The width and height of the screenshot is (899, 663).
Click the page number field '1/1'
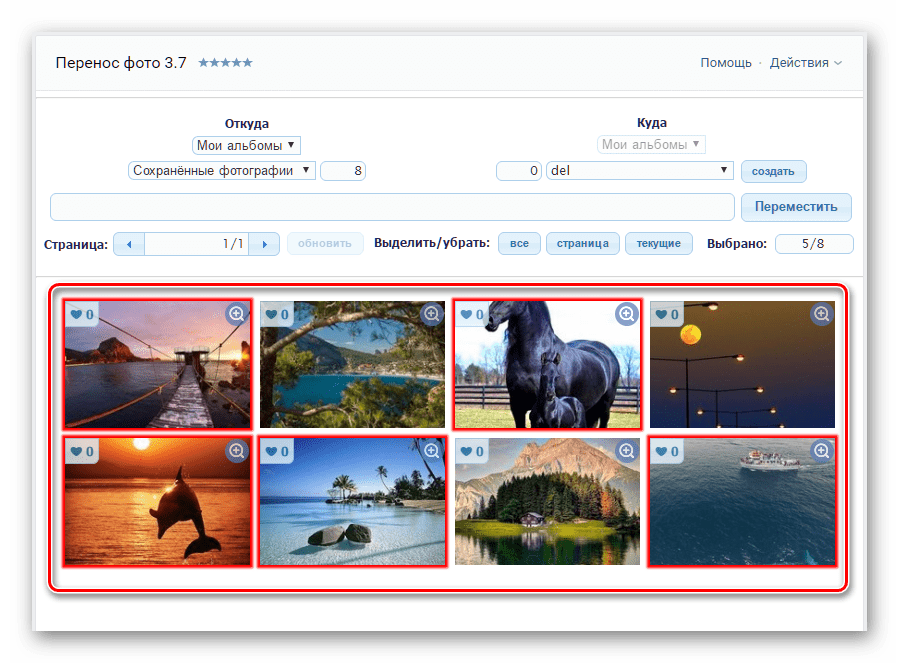click(x=197, y=244)
